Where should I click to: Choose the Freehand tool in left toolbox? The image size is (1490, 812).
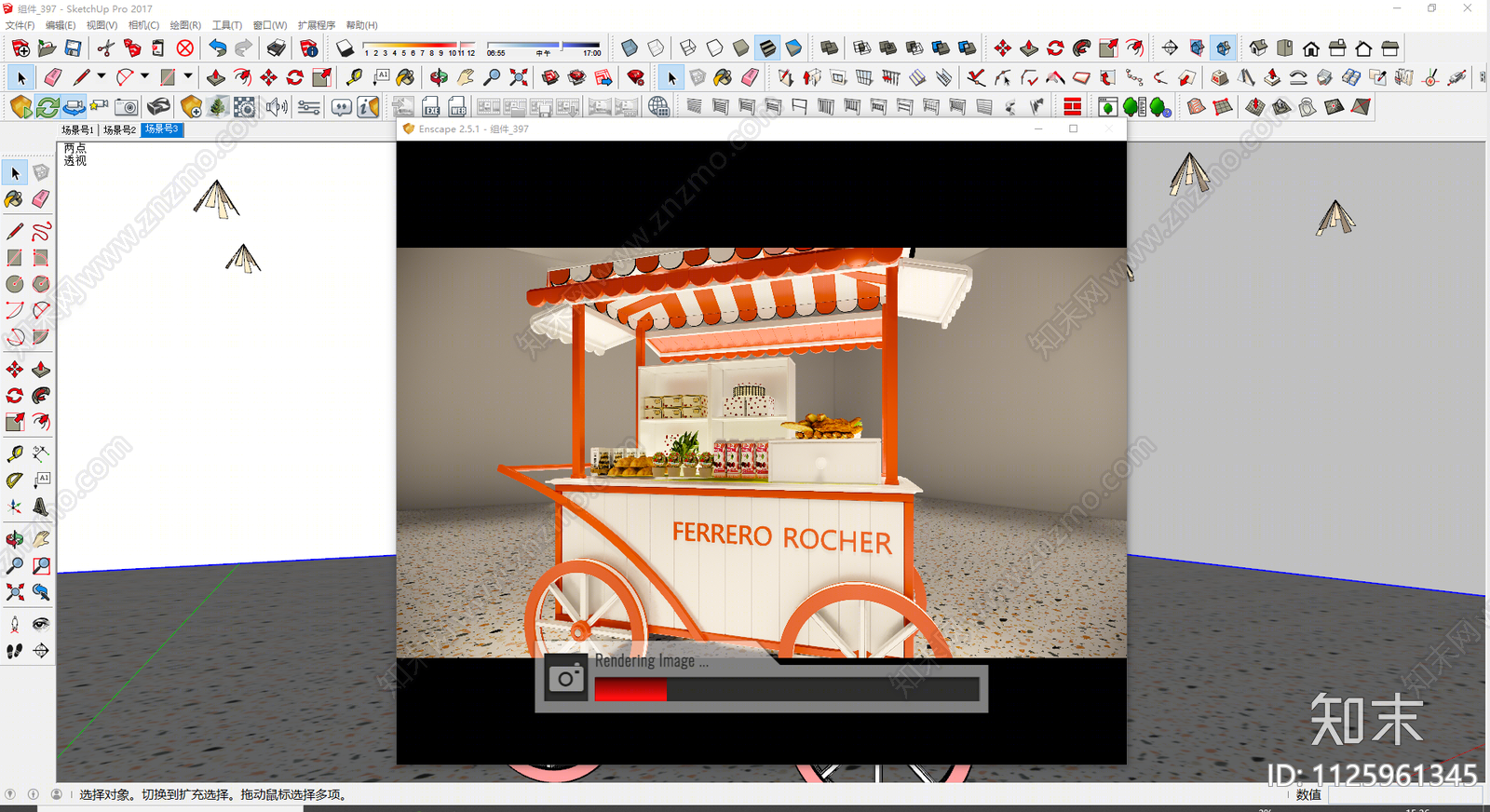(41, 231)
